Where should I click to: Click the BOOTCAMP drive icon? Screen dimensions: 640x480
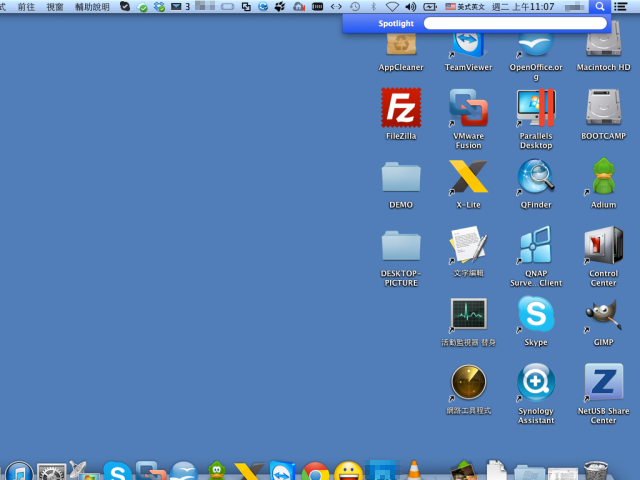(x=603, y=107)
